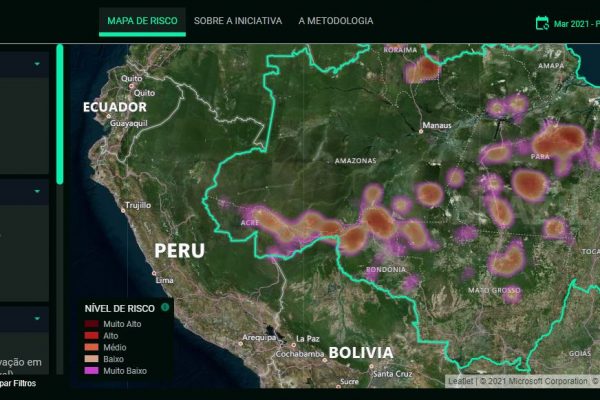
Task: Collapse the first sidebar filter panel arrow
Action: pyautogui.click(x=38, y=64)
